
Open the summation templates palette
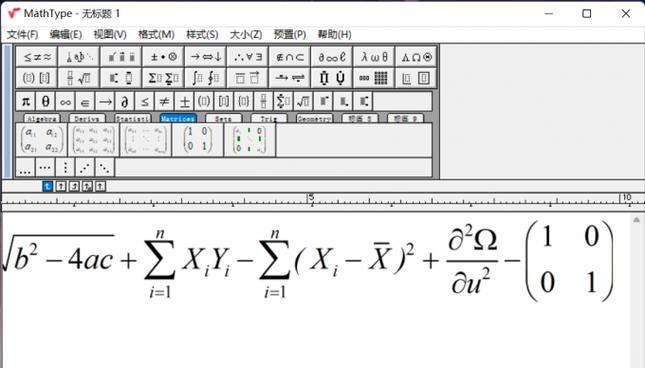click(x=163, y=78)
